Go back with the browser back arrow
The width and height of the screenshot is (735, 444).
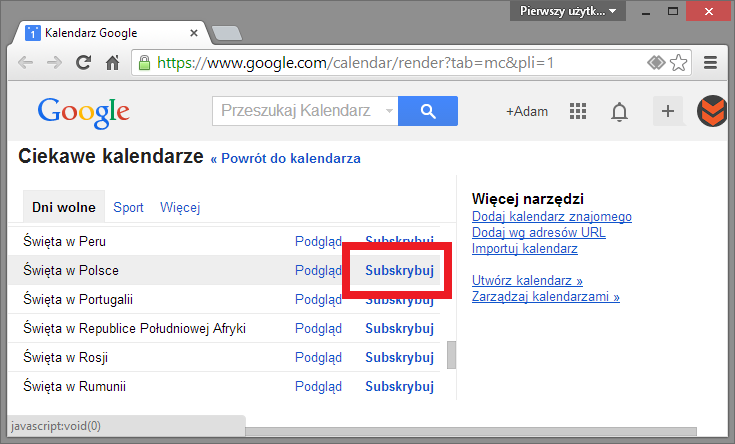(x=25, y=62)
